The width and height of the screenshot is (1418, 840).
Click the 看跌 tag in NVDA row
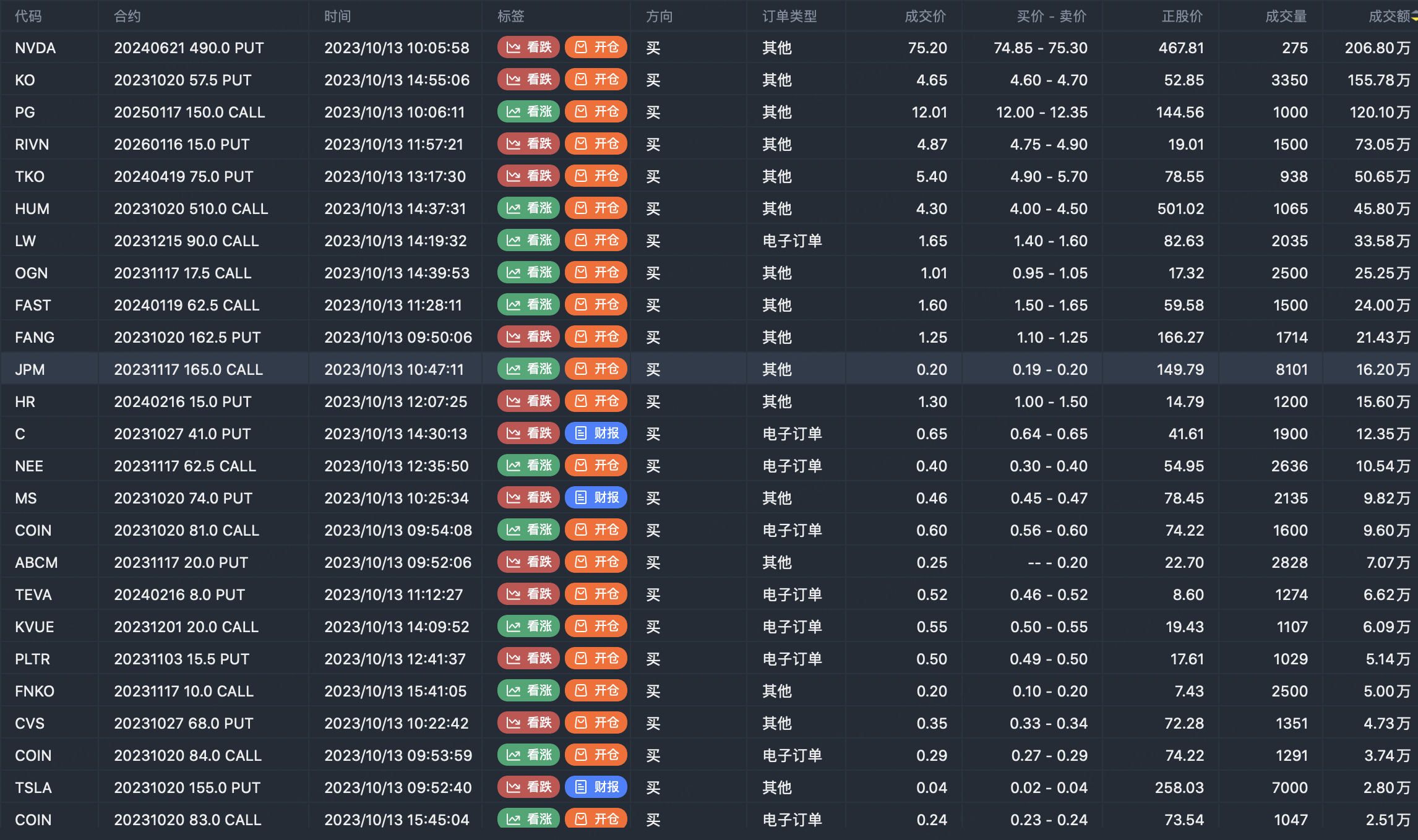pos(528,47)
